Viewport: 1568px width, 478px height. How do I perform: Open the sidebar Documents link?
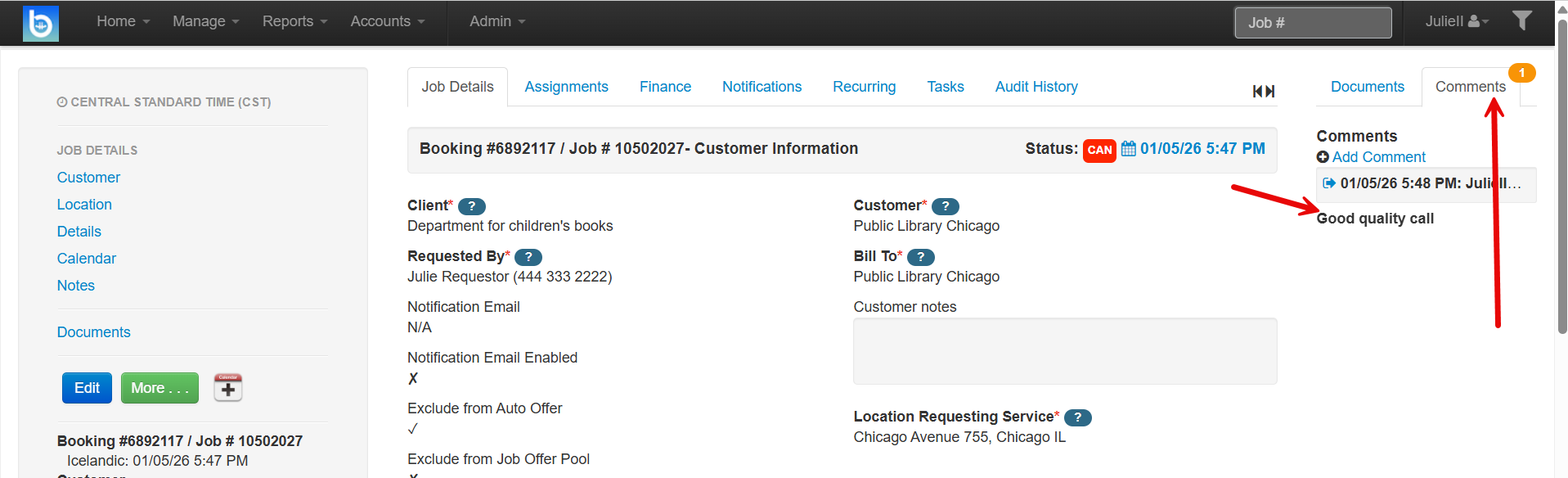tap(94, 332)
